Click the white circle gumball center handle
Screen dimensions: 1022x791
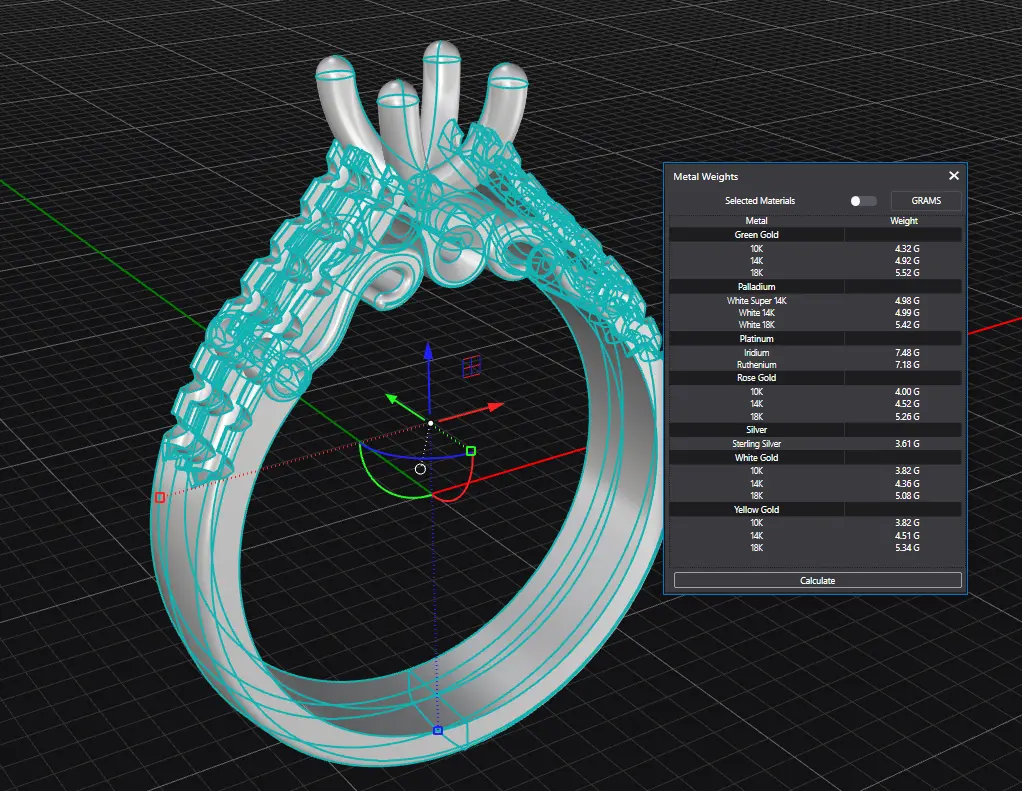click(x=420, y=469)
